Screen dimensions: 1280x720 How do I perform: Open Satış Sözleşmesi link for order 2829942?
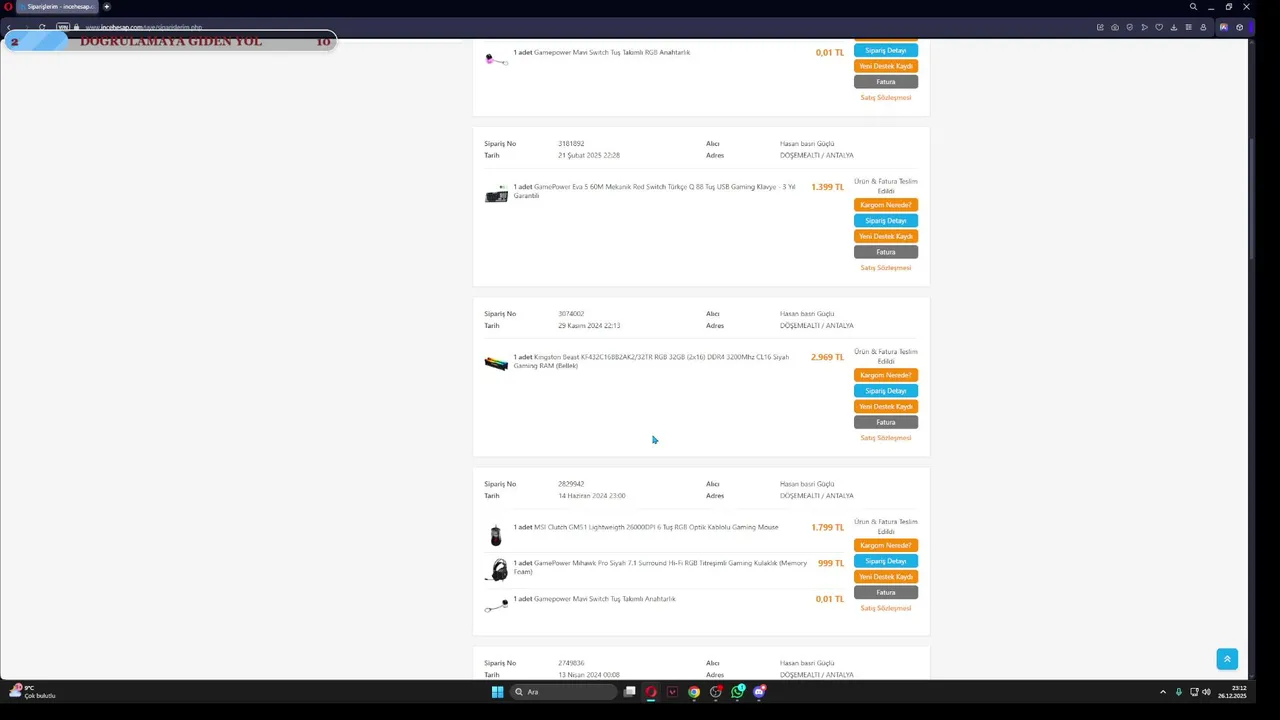coord(886,608)
